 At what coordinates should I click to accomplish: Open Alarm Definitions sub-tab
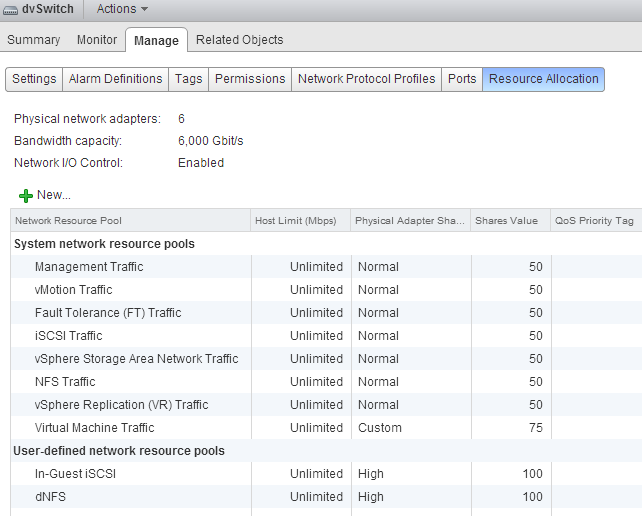click(115, 79)
